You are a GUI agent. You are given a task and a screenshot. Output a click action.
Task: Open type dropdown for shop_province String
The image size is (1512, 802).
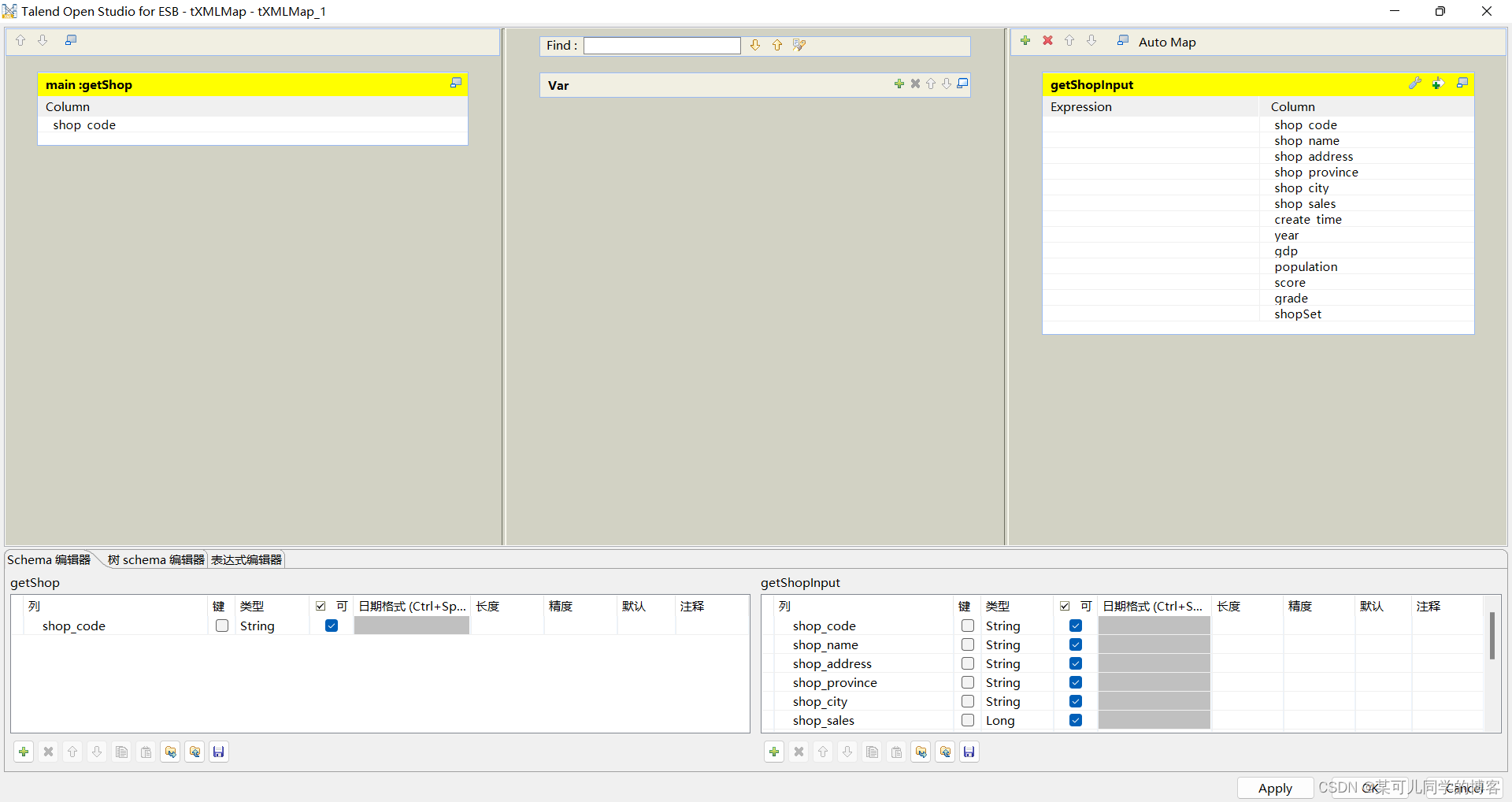[1016, 682]
